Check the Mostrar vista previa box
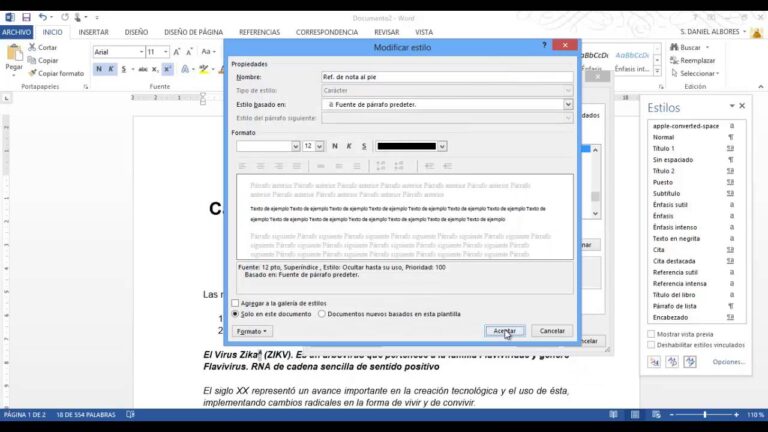768x432 pixels. point(651,334)
